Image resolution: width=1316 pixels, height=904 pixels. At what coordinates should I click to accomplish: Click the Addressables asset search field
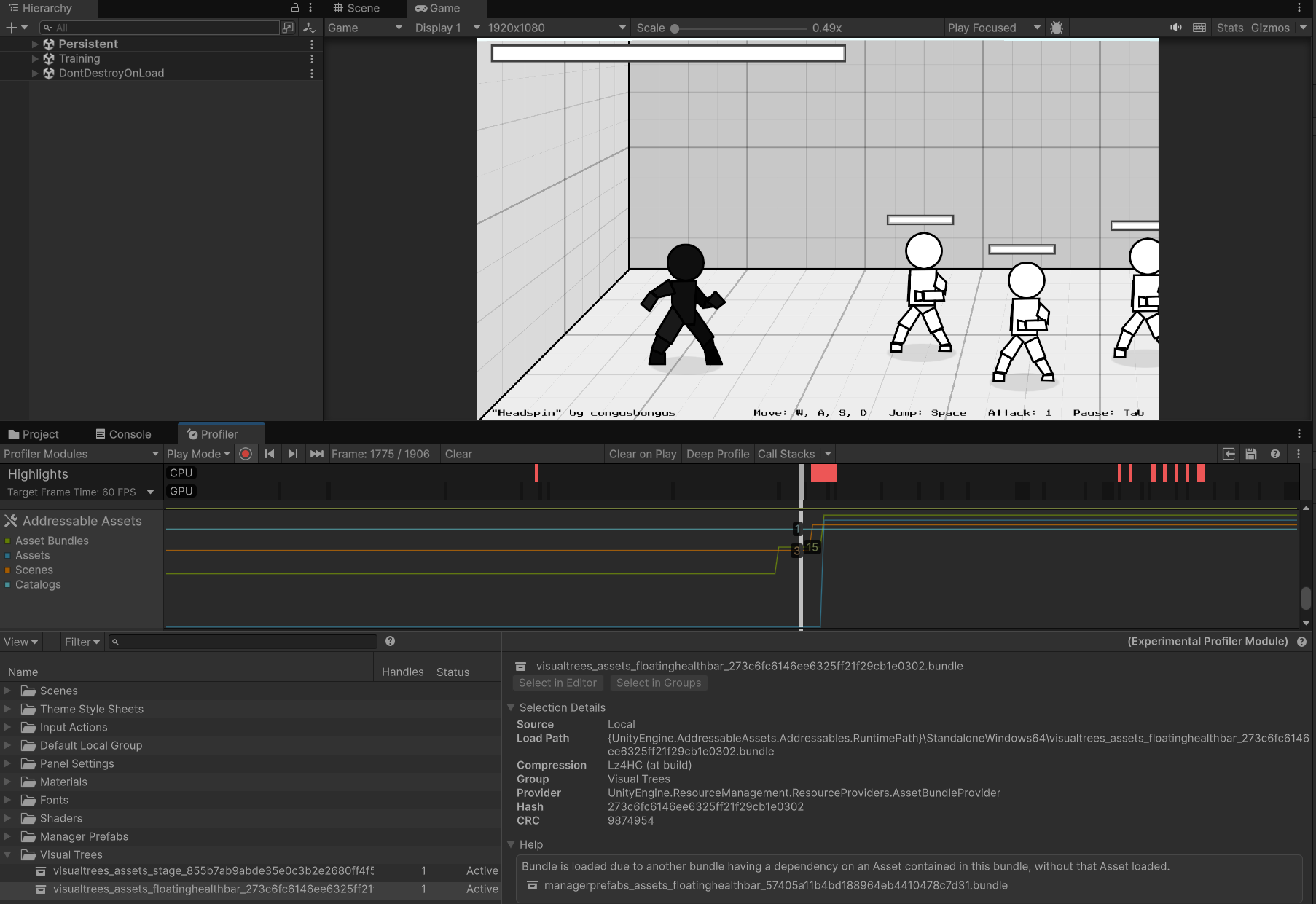coord(244,642)
